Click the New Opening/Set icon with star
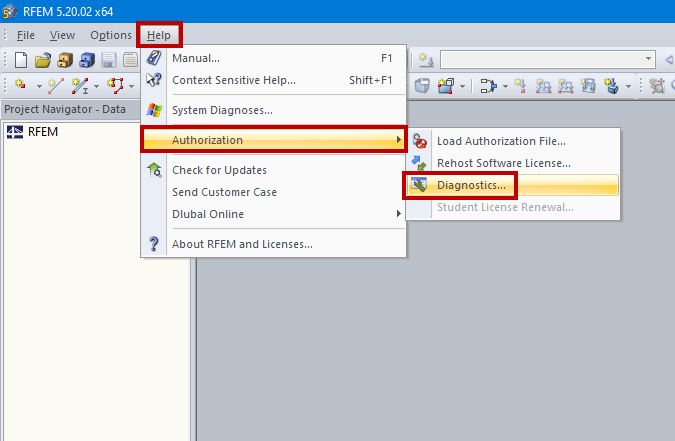 tap(446, 86)
